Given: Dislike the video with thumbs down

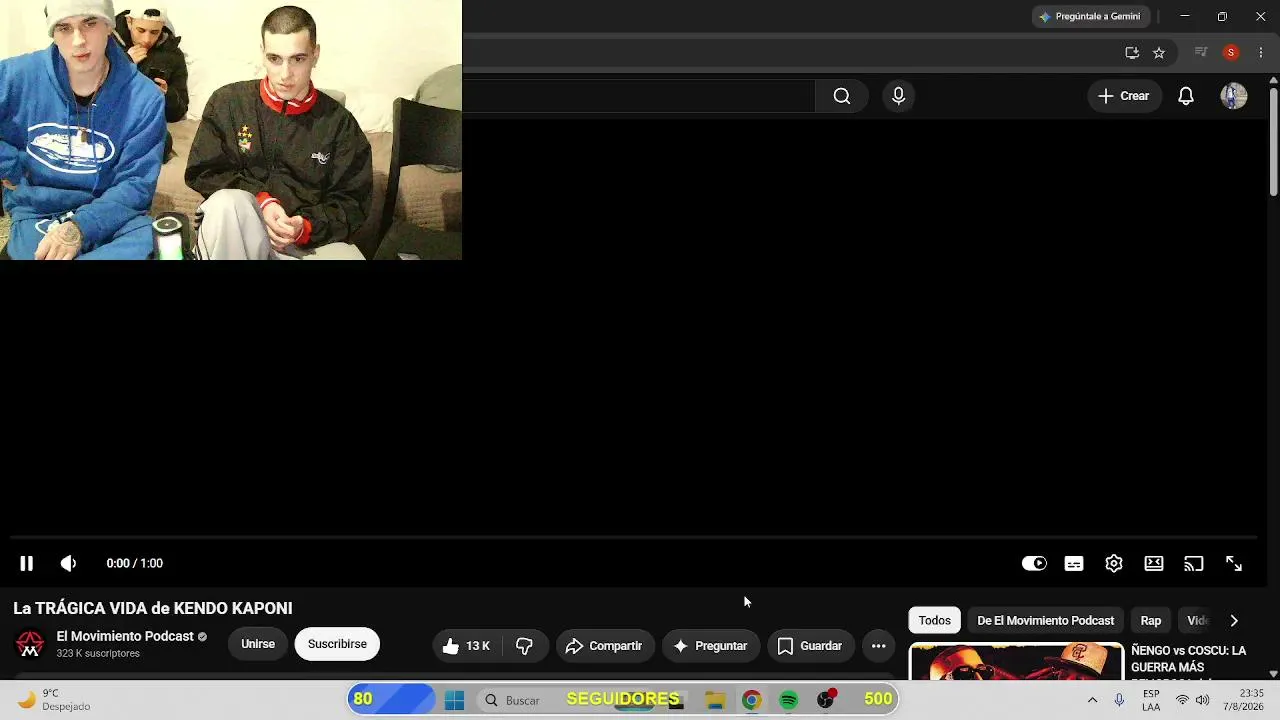Looking at the screenshot, I should click(524, 646).
